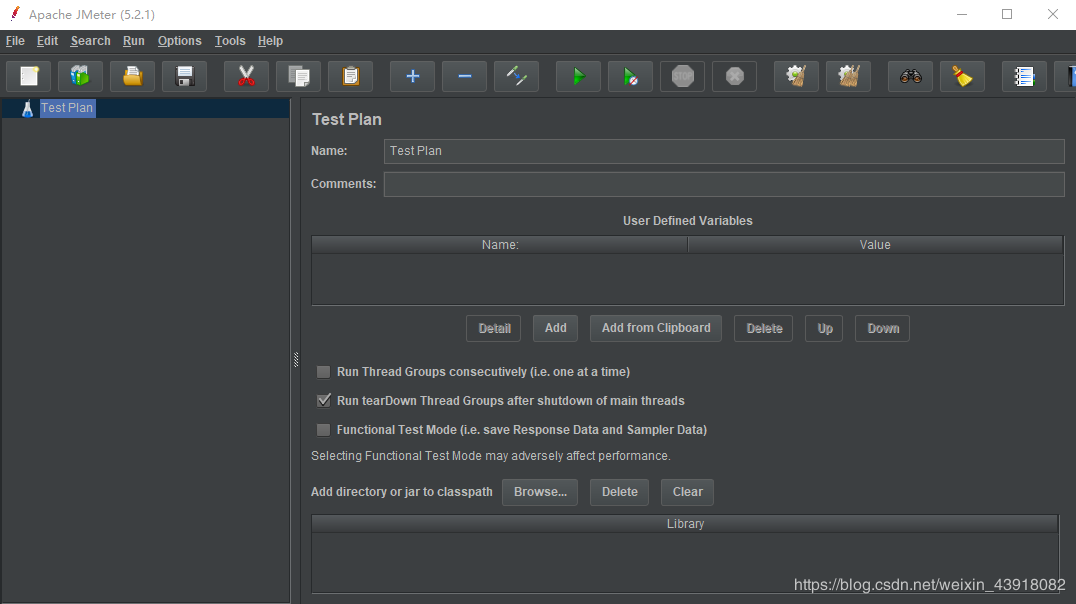Click the plus Expand All icon

pos(412,76)
